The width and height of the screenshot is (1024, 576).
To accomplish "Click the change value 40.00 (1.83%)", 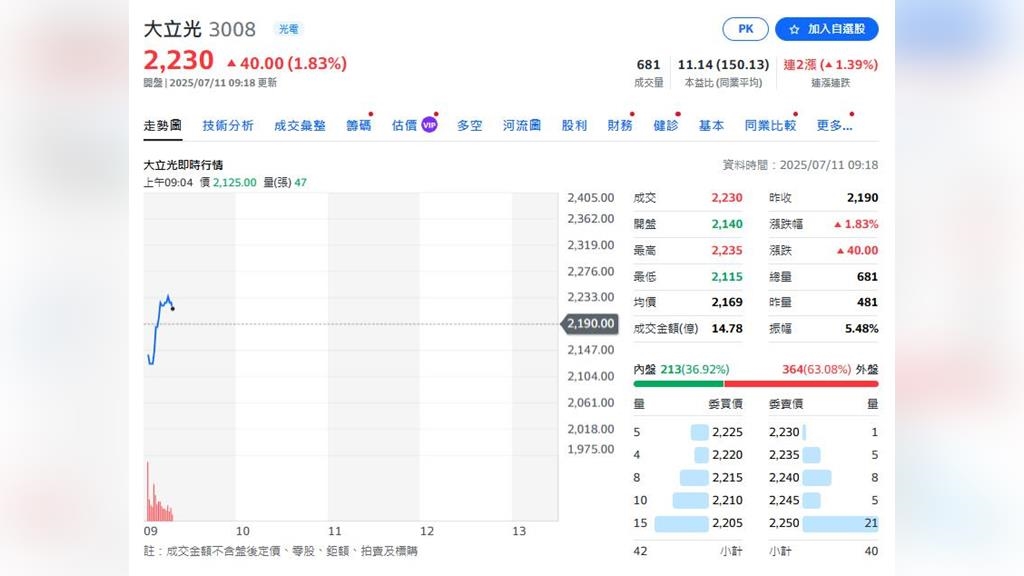I will point(287,63).
